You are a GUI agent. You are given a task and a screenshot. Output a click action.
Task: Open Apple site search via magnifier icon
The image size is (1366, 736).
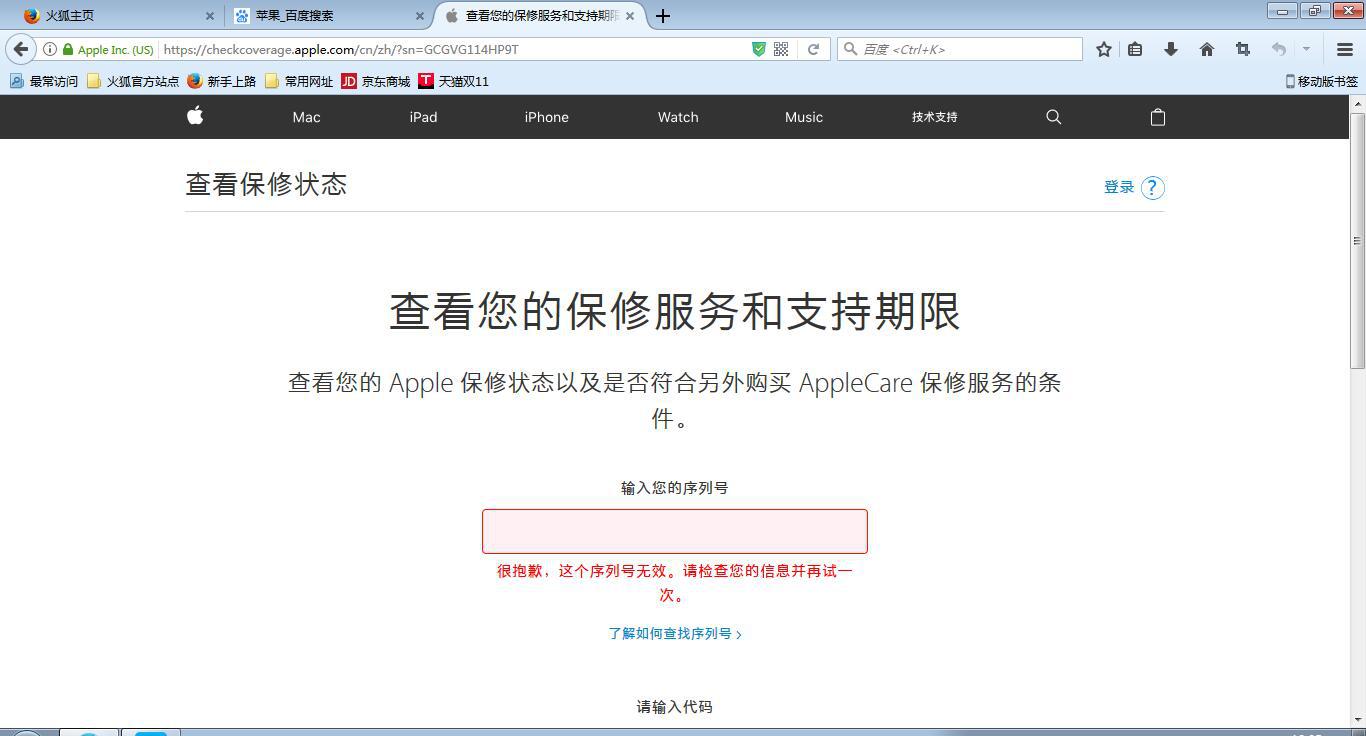click(x=1053, y=117)
